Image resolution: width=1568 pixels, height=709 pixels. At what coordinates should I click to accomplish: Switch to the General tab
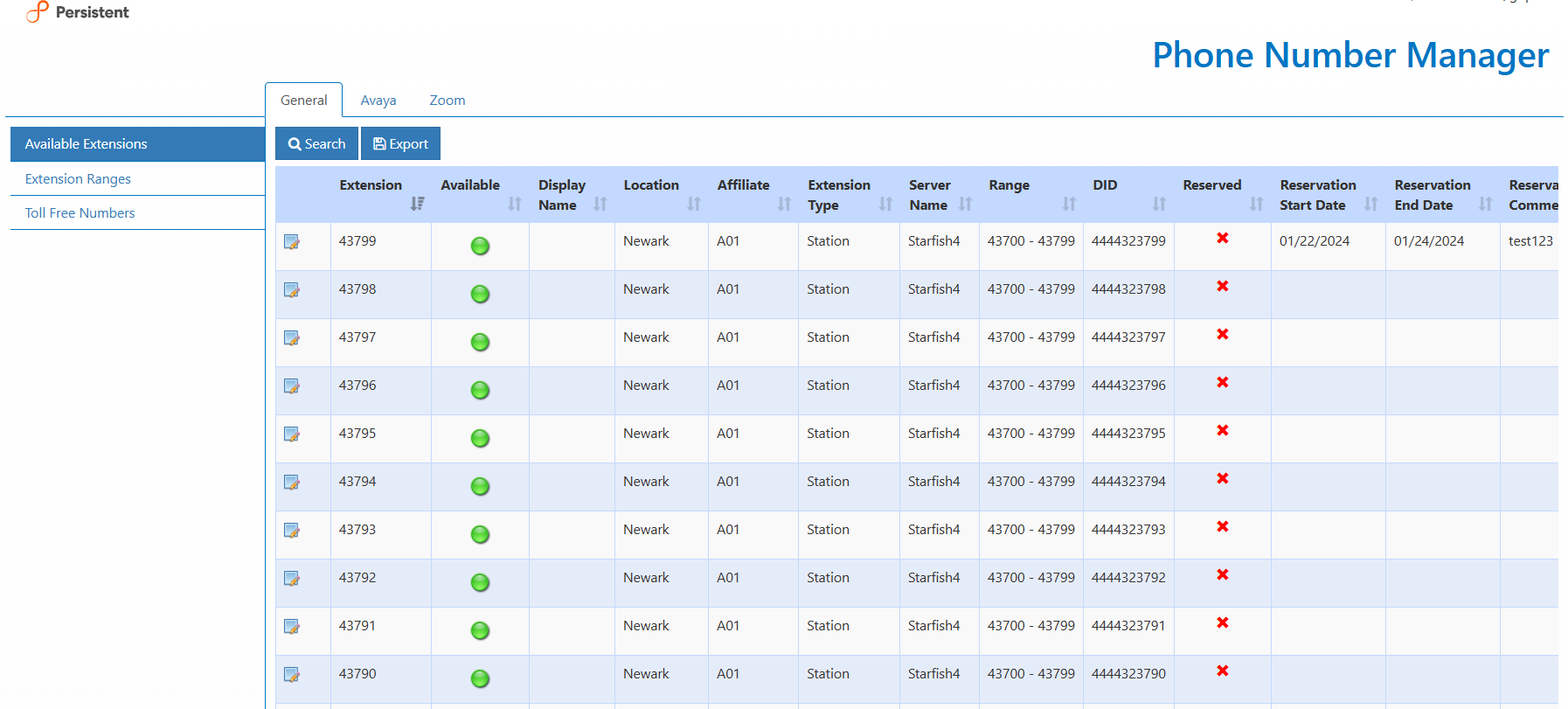pyautogui.click(x=303, y=100)
